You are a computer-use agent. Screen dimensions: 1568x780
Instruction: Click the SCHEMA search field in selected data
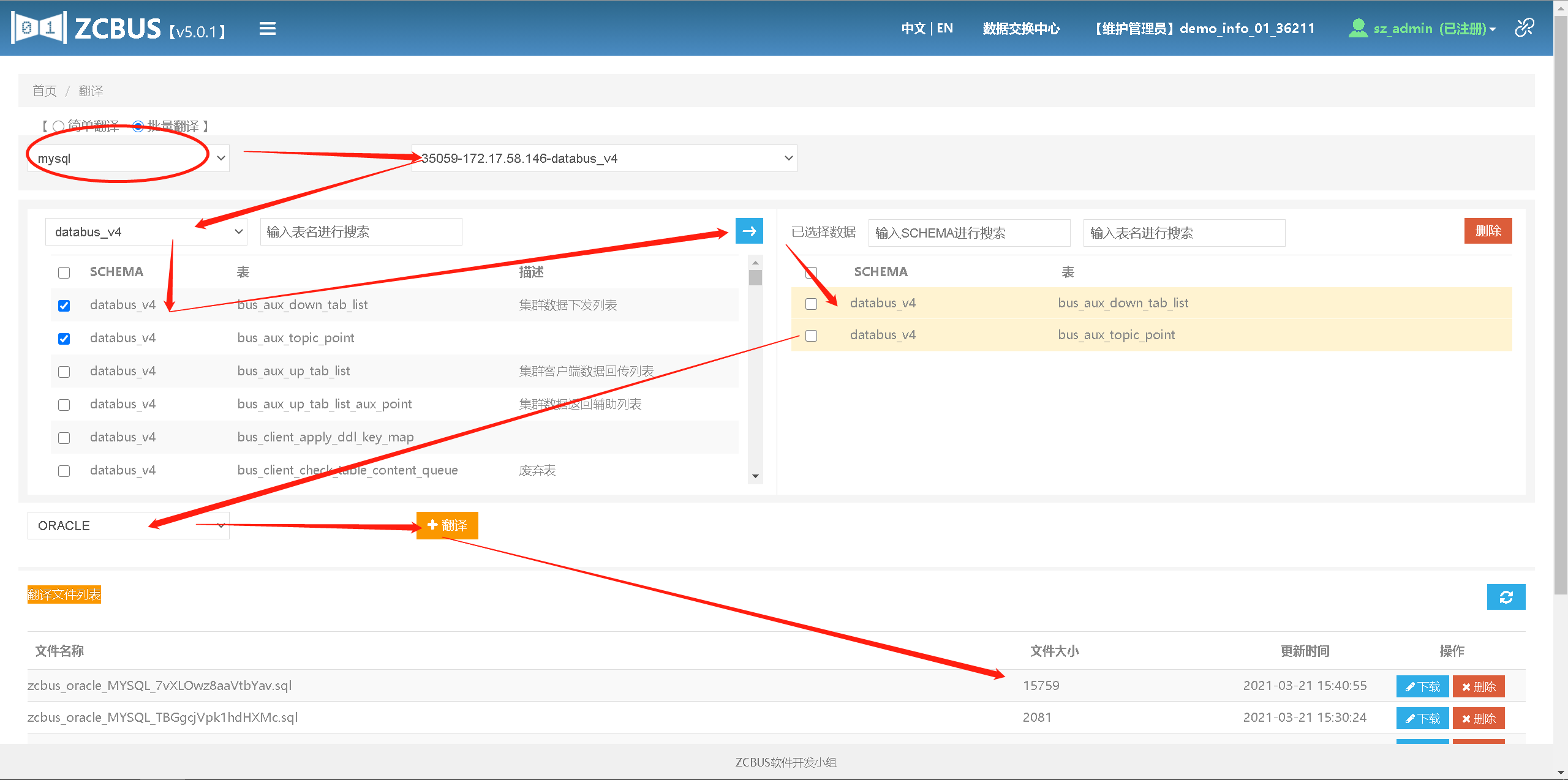pos(968,233)
